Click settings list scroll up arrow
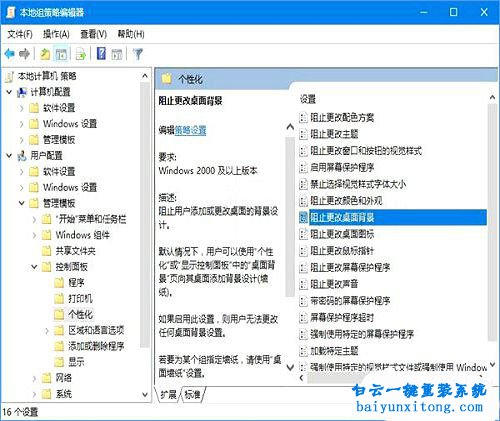Viewport: 500px width, 421px height. click(492, 97)
